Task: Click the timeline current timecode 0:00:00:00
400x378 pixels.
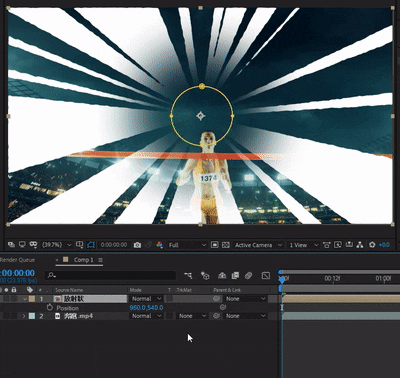Action: coord(17,273)
